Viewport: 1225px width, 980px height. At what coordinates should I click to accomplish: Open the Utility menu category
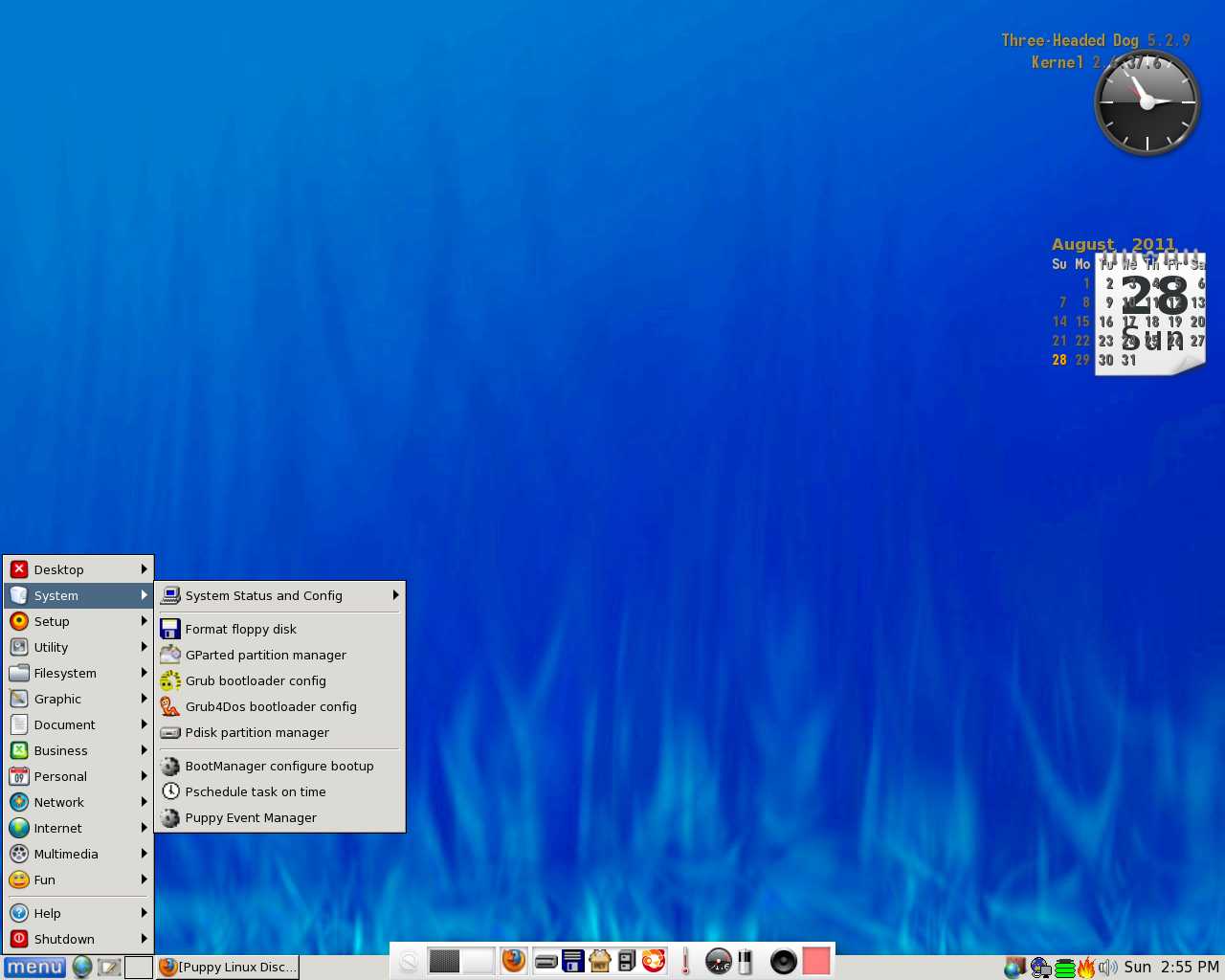(x=78, y=647)
